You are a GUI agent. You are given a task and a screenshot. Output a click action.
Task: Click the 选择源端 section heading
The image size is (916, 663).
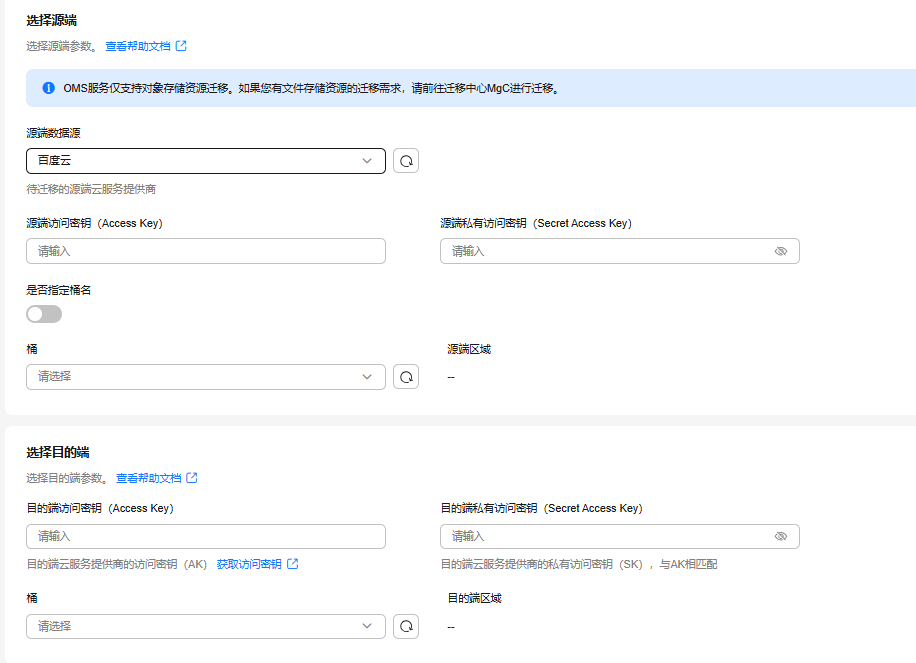(51, 20)
